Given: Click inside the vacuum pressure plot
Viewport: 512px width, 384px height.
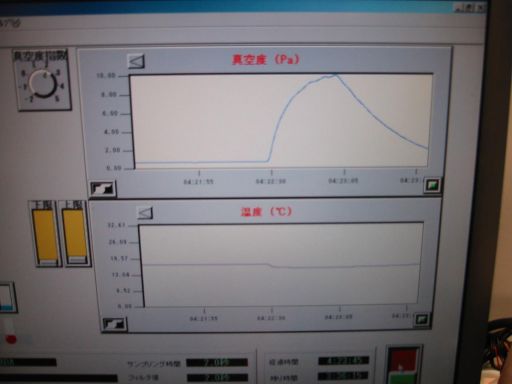Looking at the screenshot, I should 281,121.
